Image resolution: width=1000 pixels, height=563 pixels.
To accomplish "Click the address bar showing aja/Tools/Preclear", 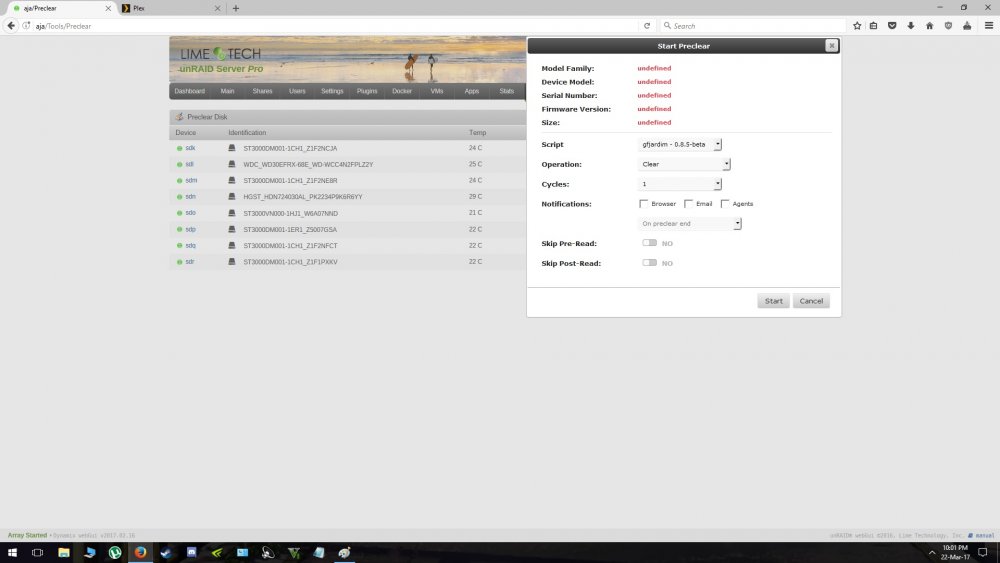I will 332,26.
